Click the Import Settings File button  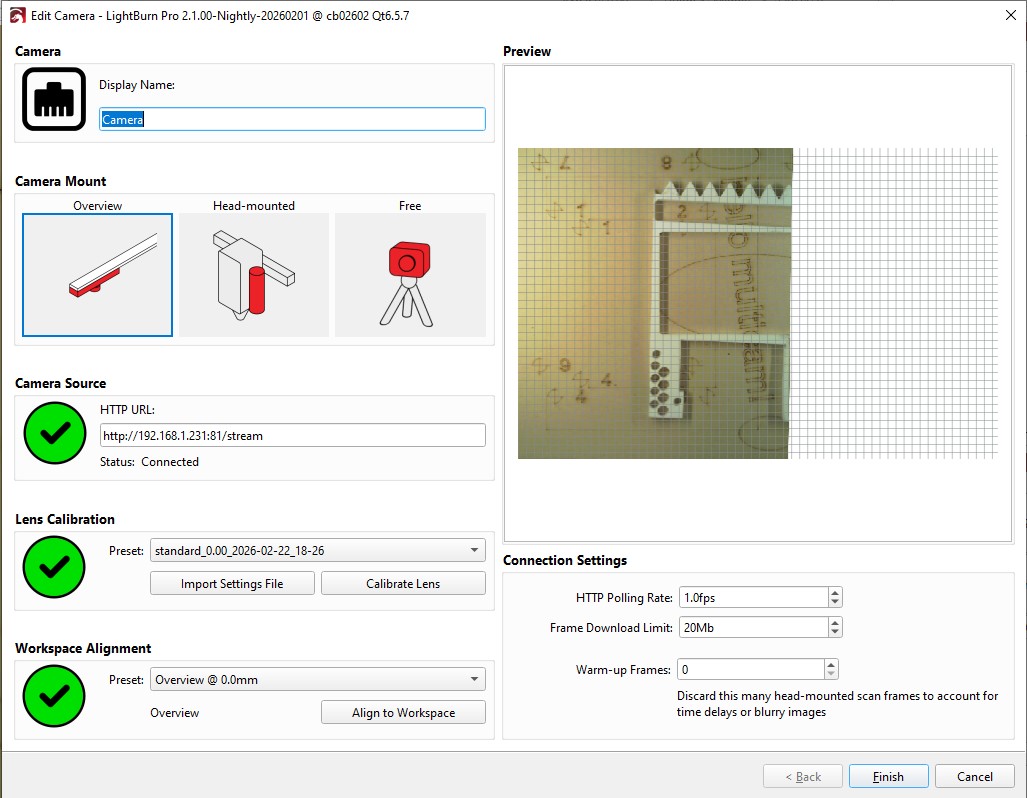232,584
